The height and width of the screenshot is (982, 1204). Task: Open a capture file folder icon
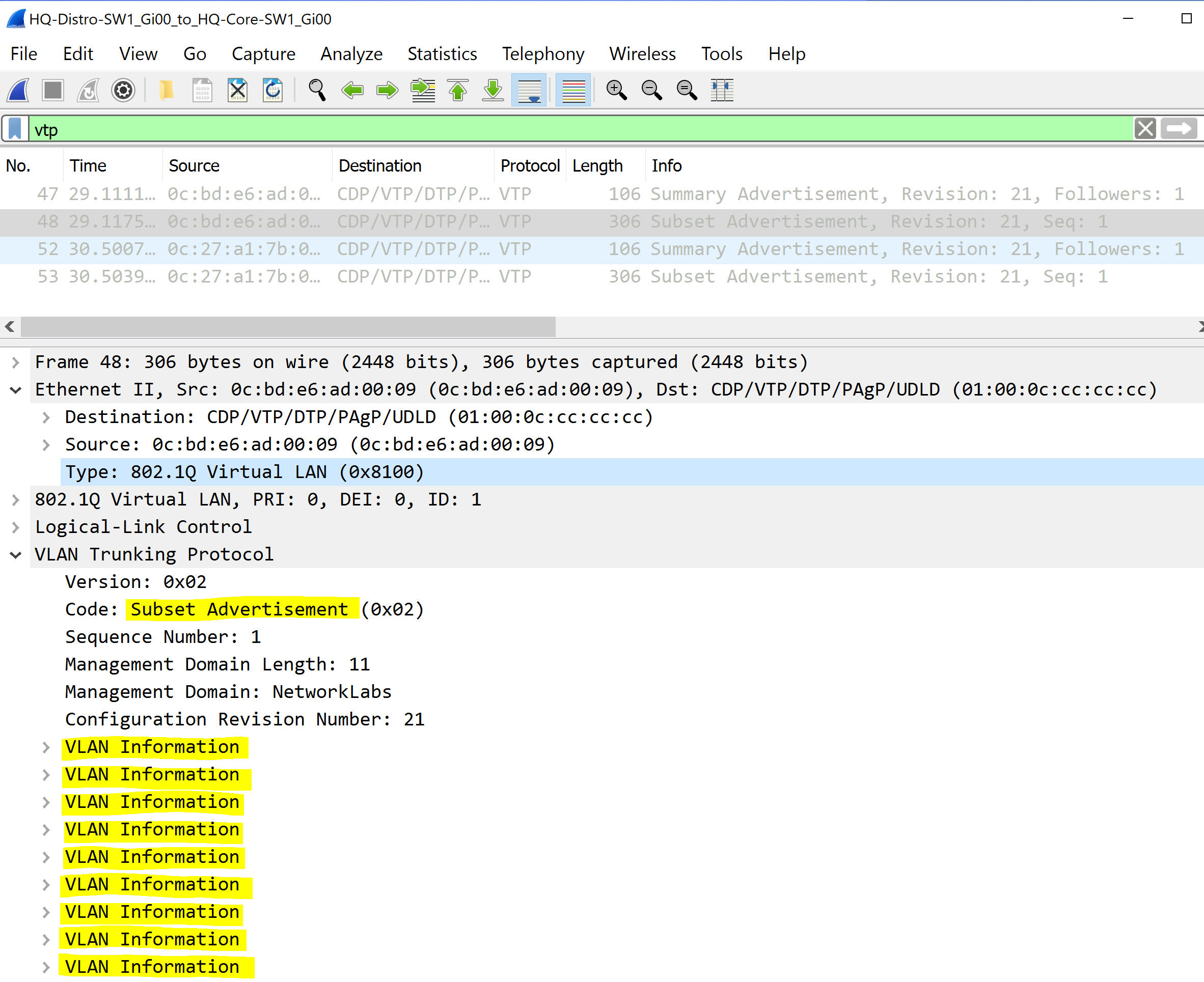(167, 90)
